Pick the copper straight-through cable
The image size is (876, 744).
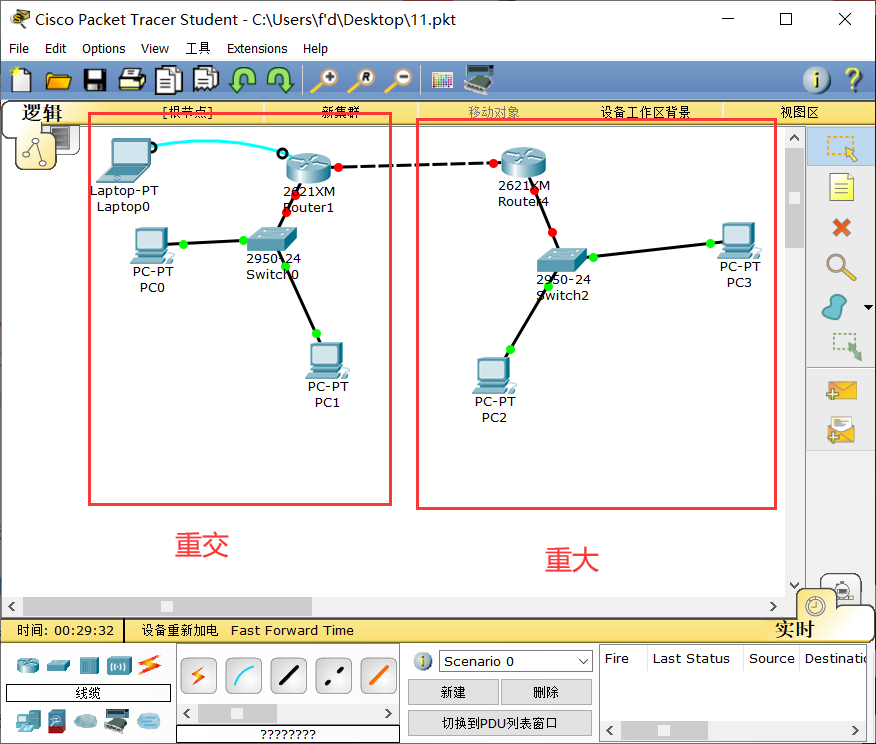click(288, 675)
